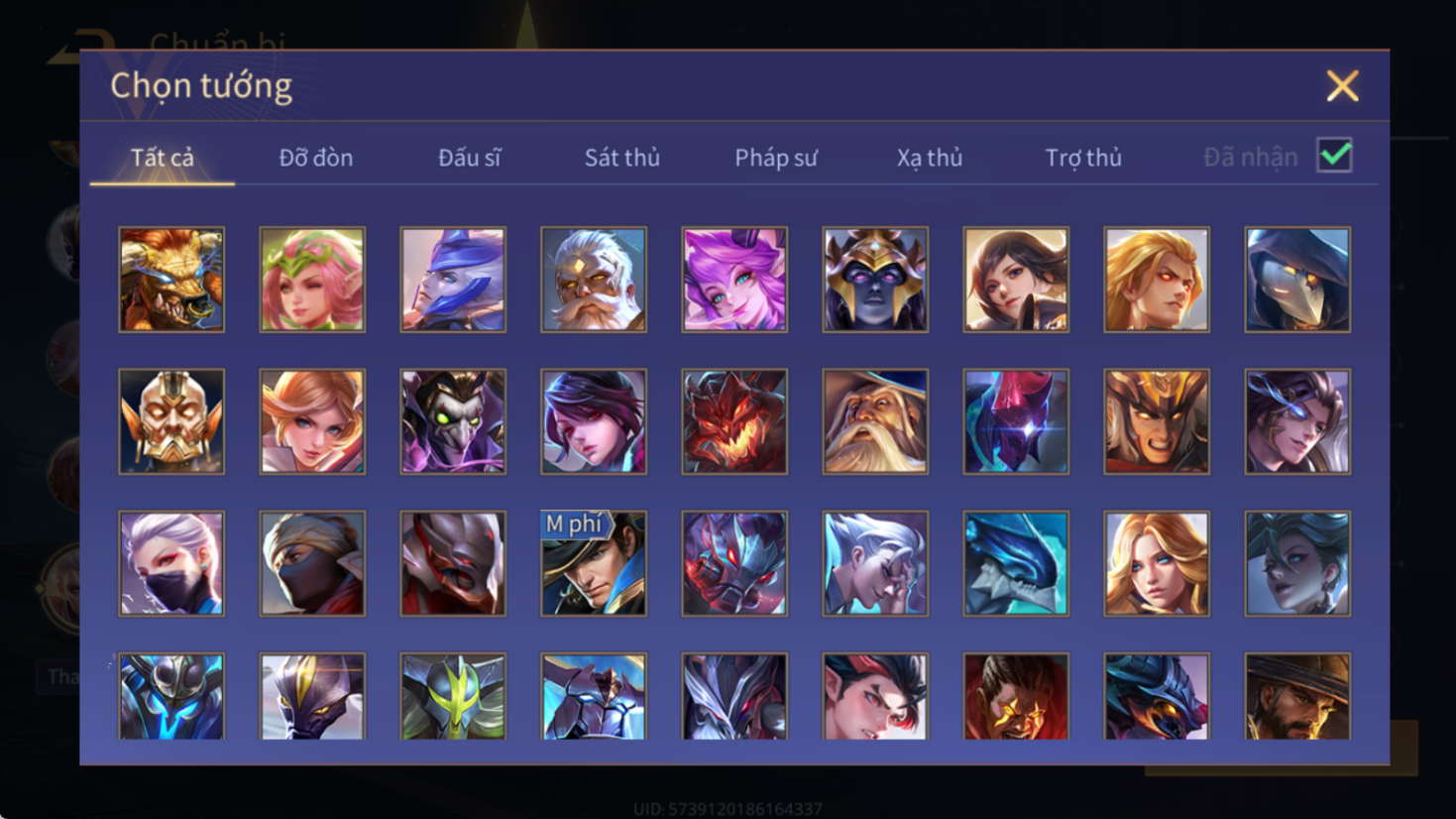
Task: Select the 'Tất cả' tab
Action: [163, 158]
